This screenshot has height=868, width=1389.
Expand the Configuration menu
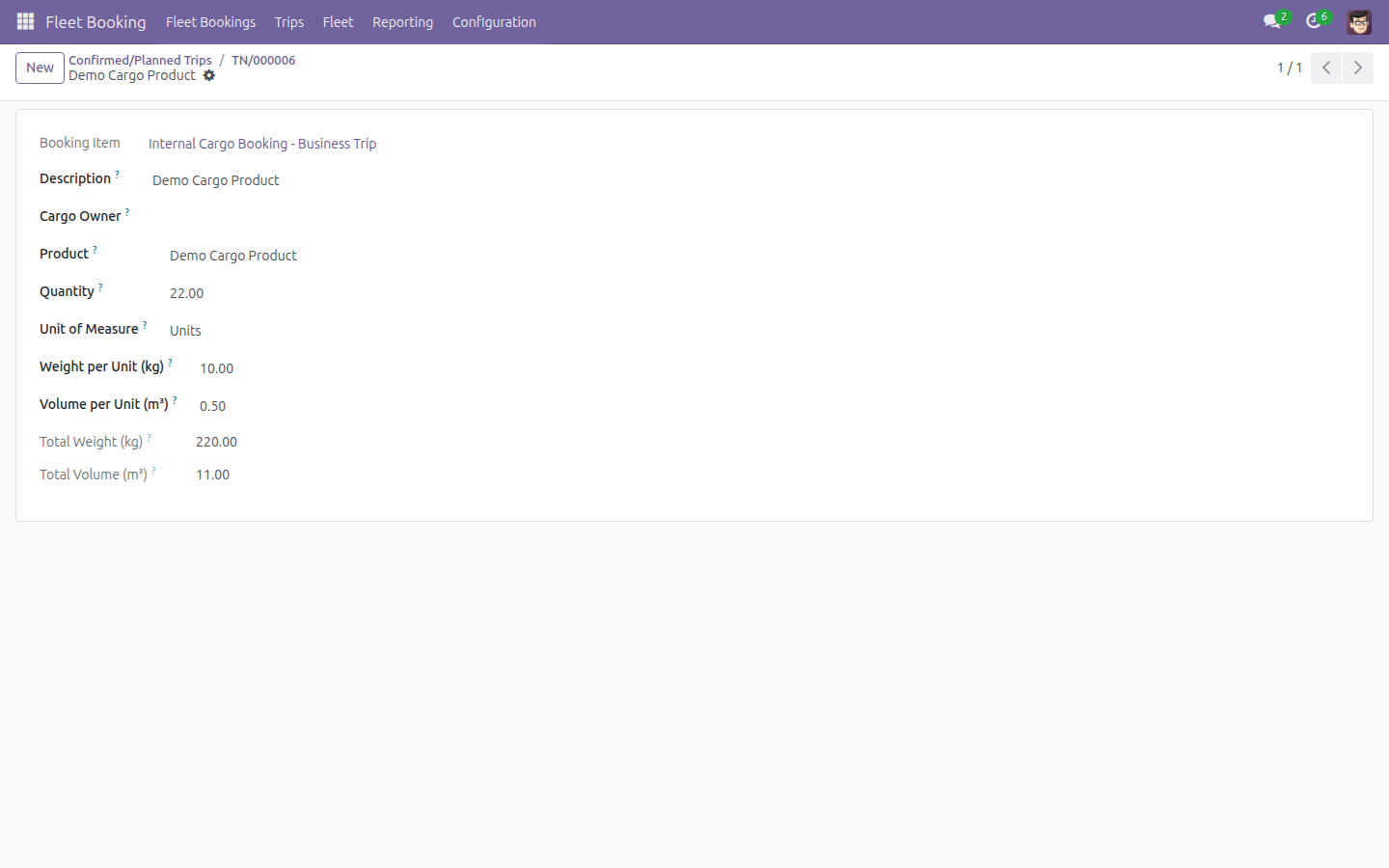[x=494, y=22]
